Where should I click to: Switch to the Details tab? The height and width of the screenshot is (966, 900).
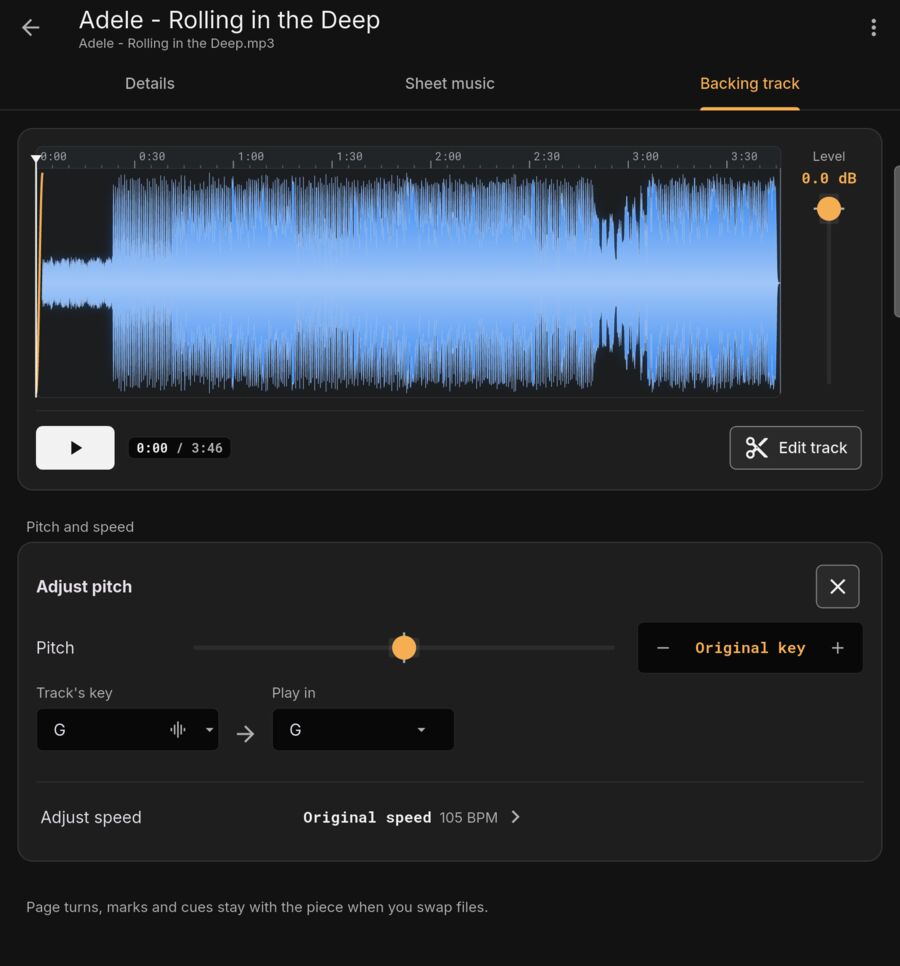[x=150, y=84]
